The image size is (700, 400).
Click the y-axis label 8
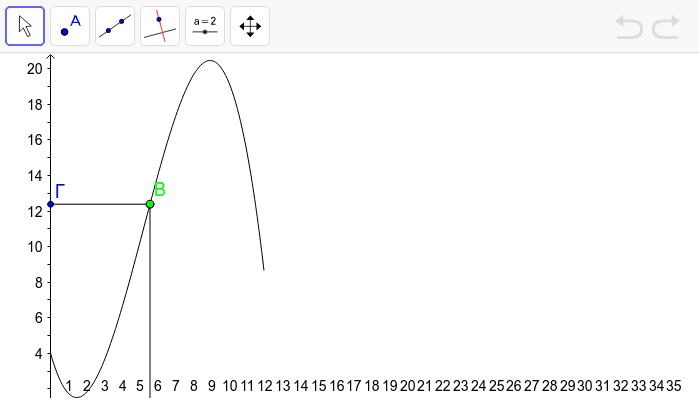pyautogui.click(x=39, y=283)
